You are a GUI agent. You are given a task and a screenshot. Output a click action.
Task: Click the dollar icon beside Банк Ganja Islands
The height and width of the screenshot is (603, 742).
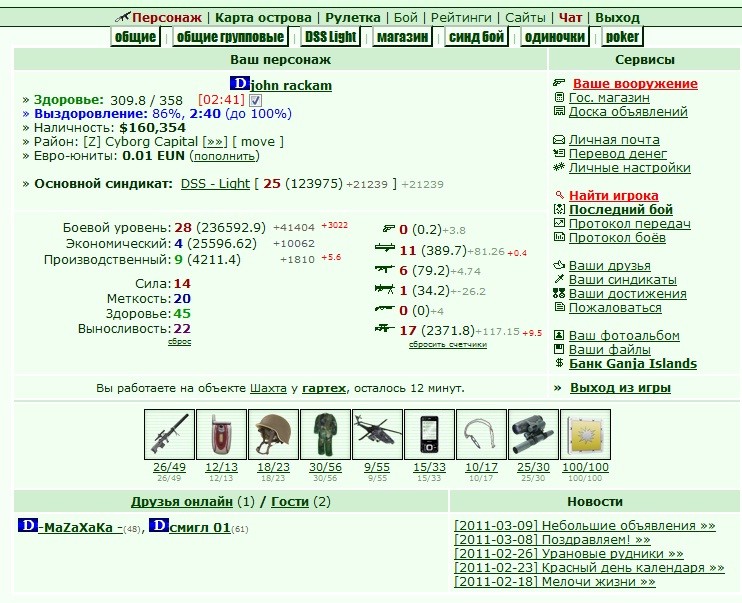559,364
